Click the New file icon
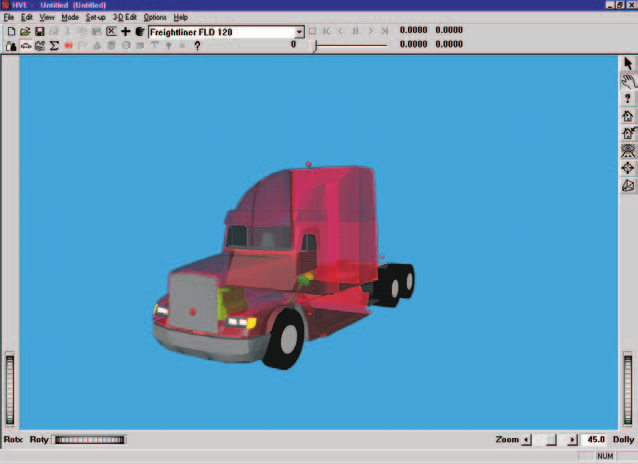This screenshot has height=464, width=638. coord(11,32)
